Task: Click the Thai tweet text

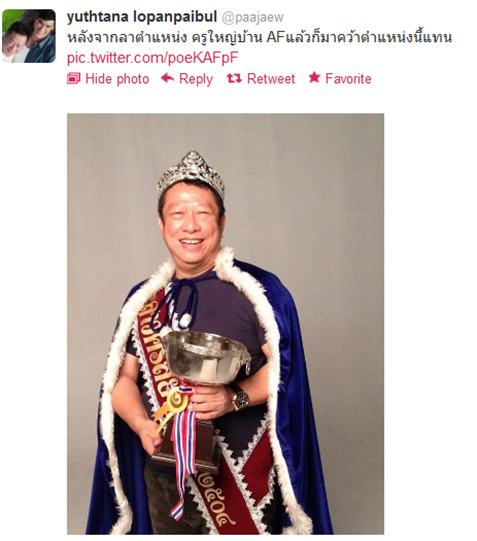Action: pos(259,37)
